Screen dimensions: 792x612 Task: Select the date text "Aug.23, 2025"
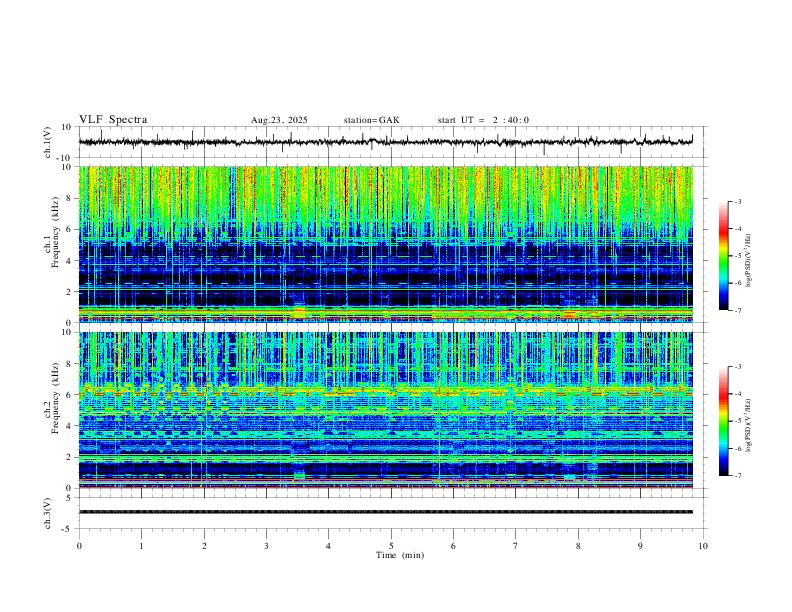pyautogui.click(x=279, y=120)
